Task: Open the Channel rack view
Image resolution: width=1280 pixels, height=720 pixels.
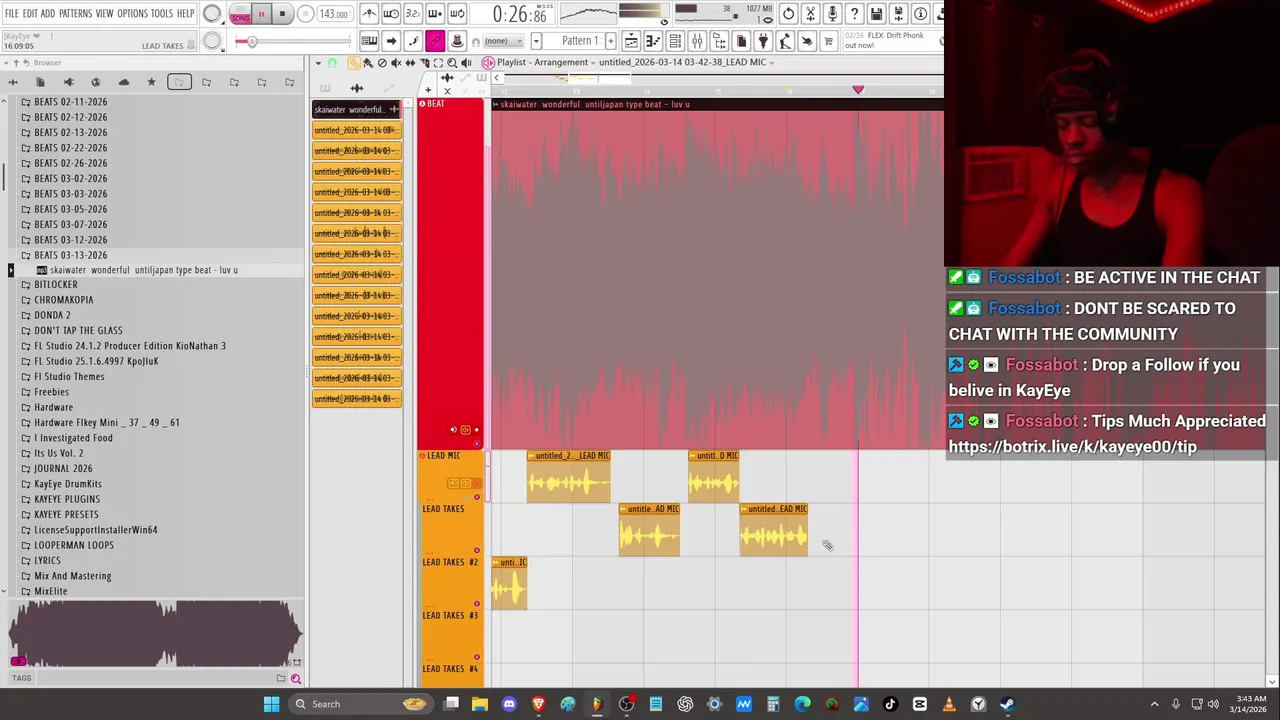Action: coord(675,41)
